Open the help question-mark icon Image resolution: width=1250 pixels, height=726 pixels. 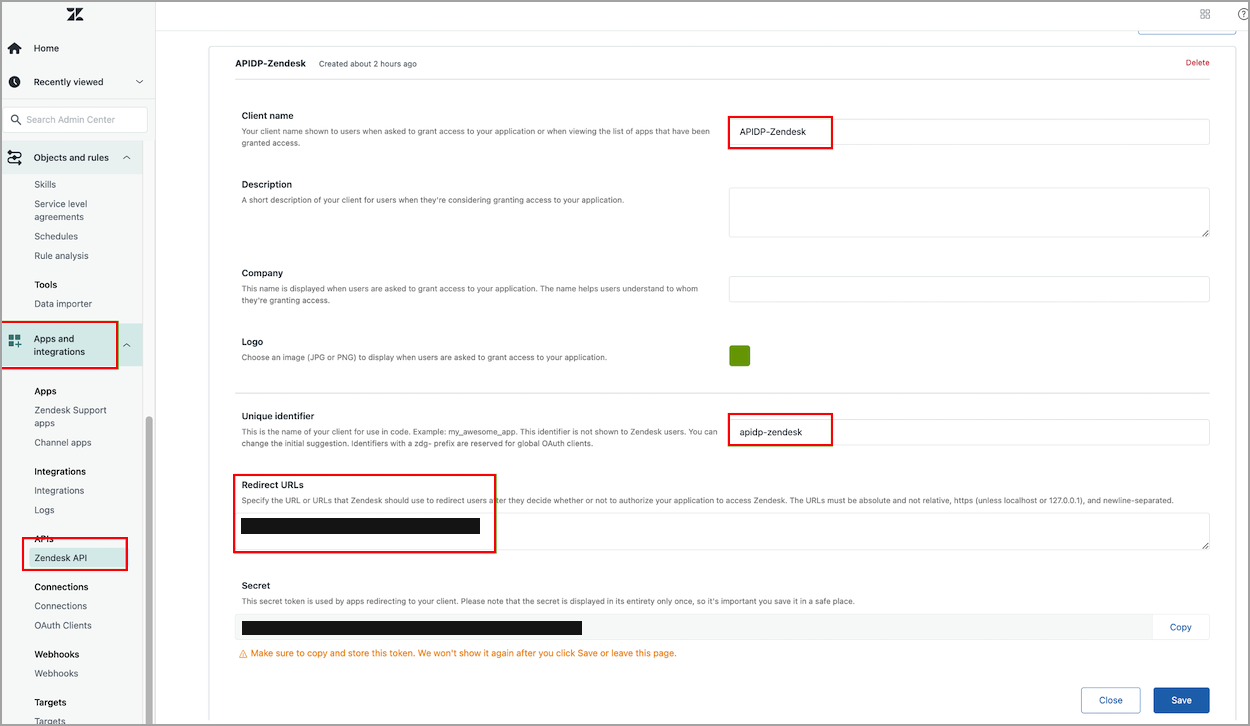coord(1243,14)
